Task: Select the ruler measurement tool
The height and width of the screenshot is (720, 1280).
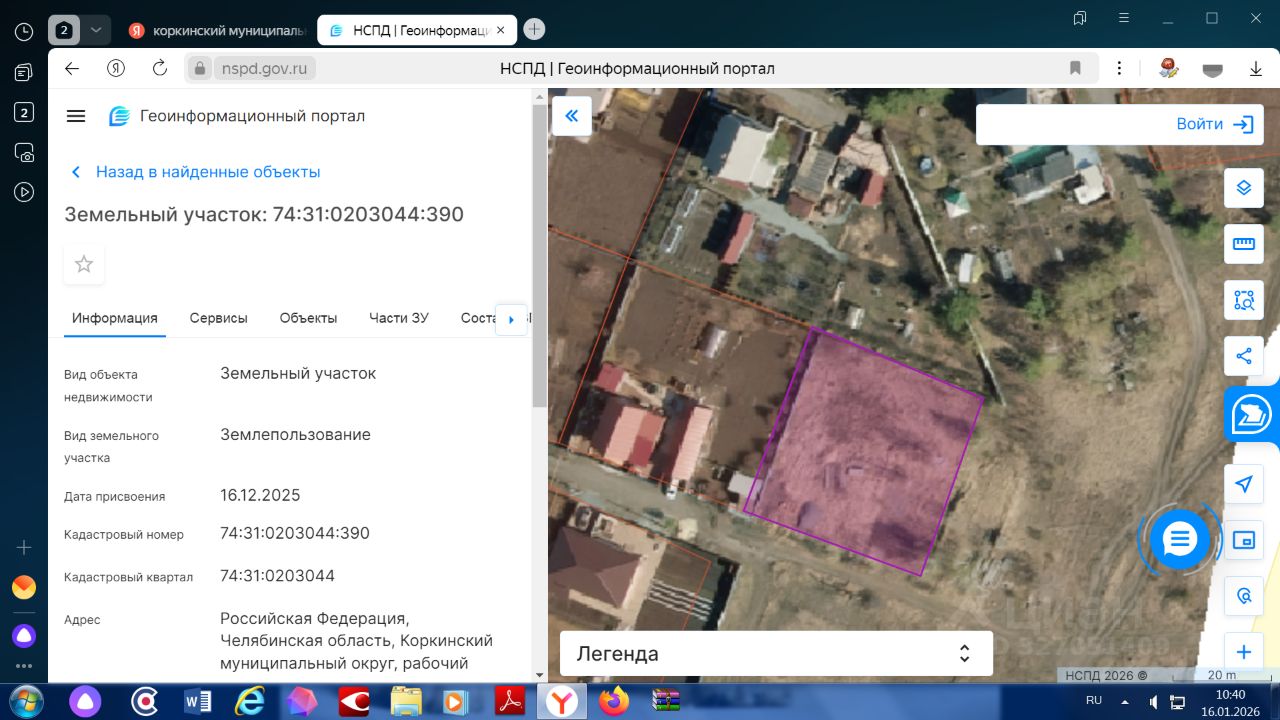Action: coord(1243,244)
